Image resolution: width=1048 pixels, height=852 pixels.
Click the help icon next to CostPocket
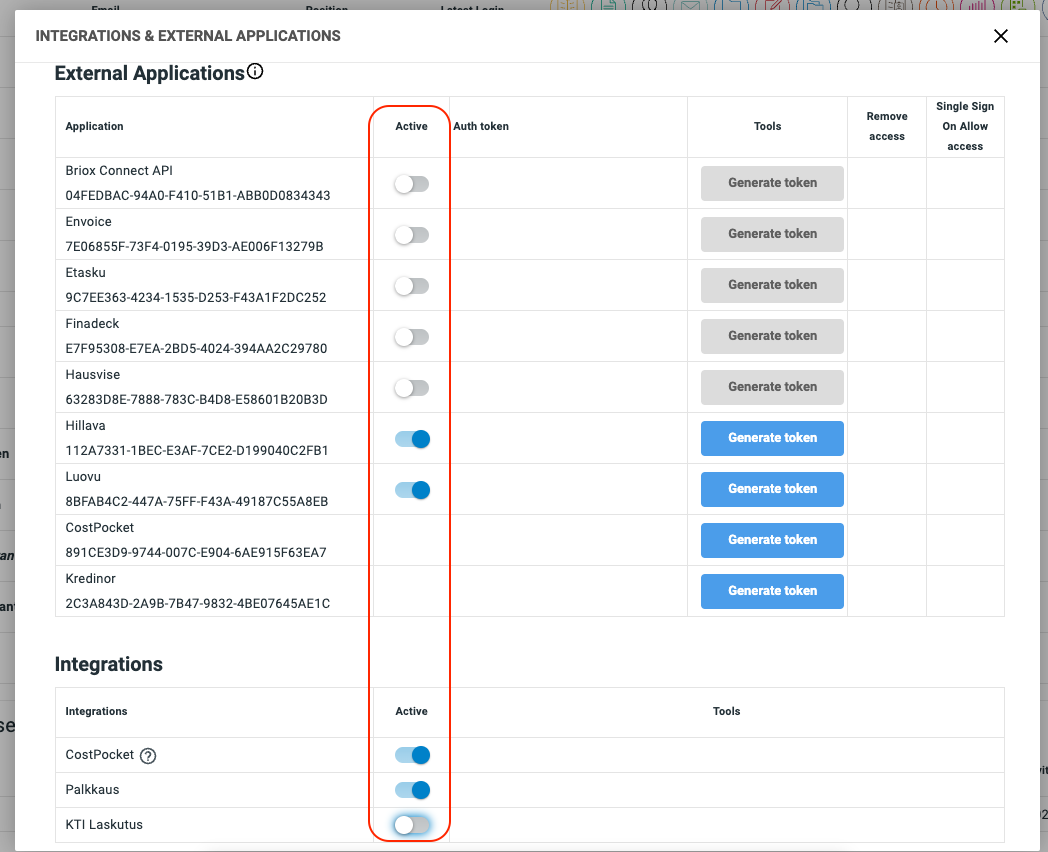pyautogui.click(x=148, y=756)
